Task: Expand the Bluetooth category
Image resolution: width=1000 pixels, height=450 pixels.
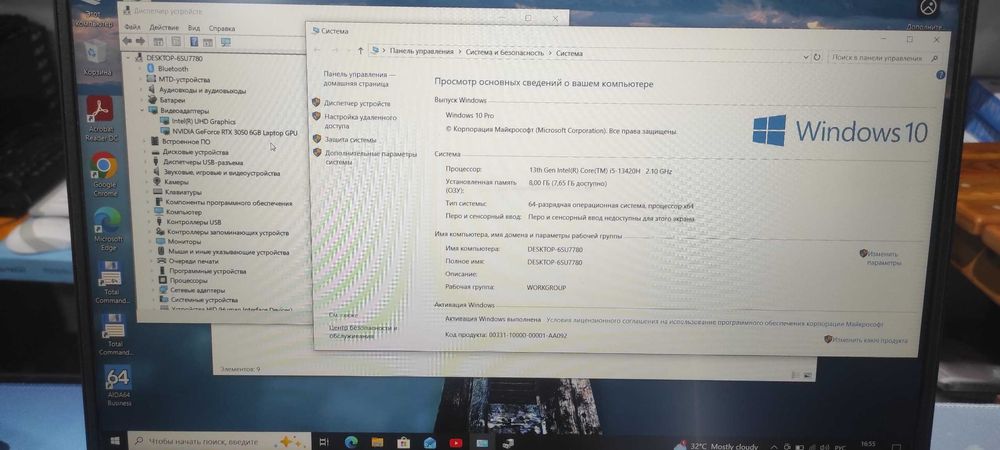Action: [142, 68]
